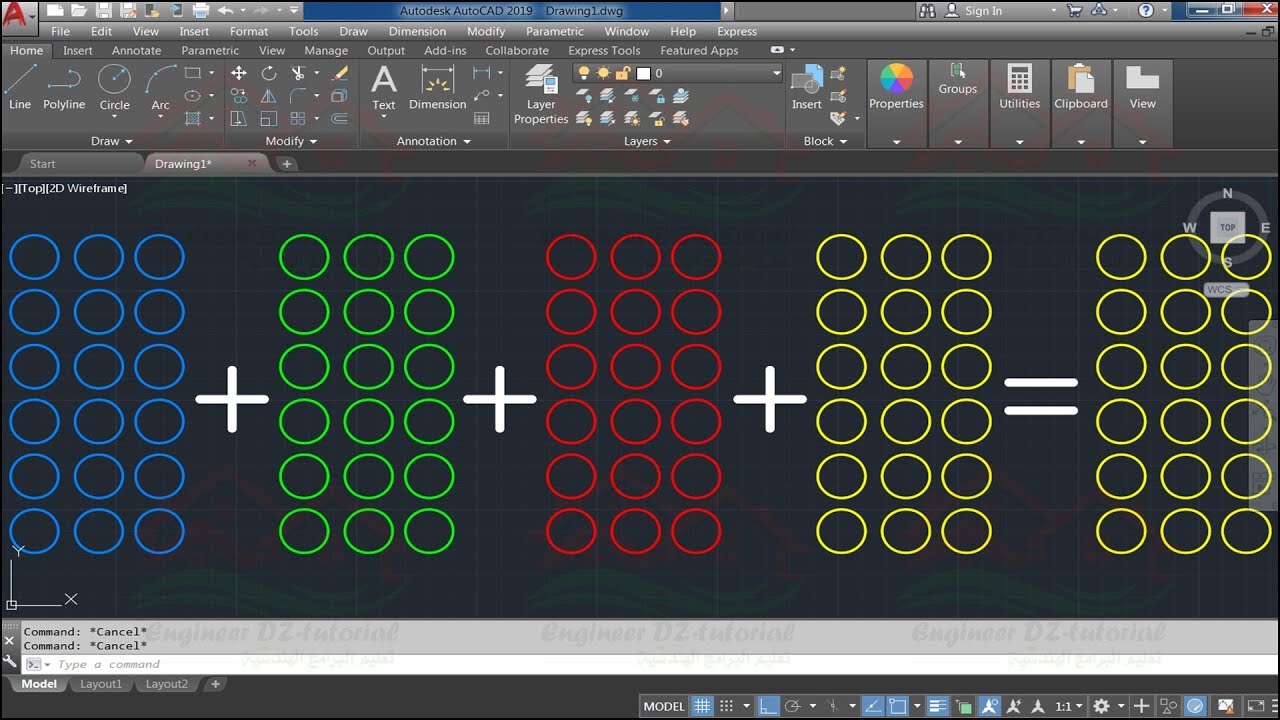
Task: Select the Offset tool icon
Action: (x=340, y=119)
